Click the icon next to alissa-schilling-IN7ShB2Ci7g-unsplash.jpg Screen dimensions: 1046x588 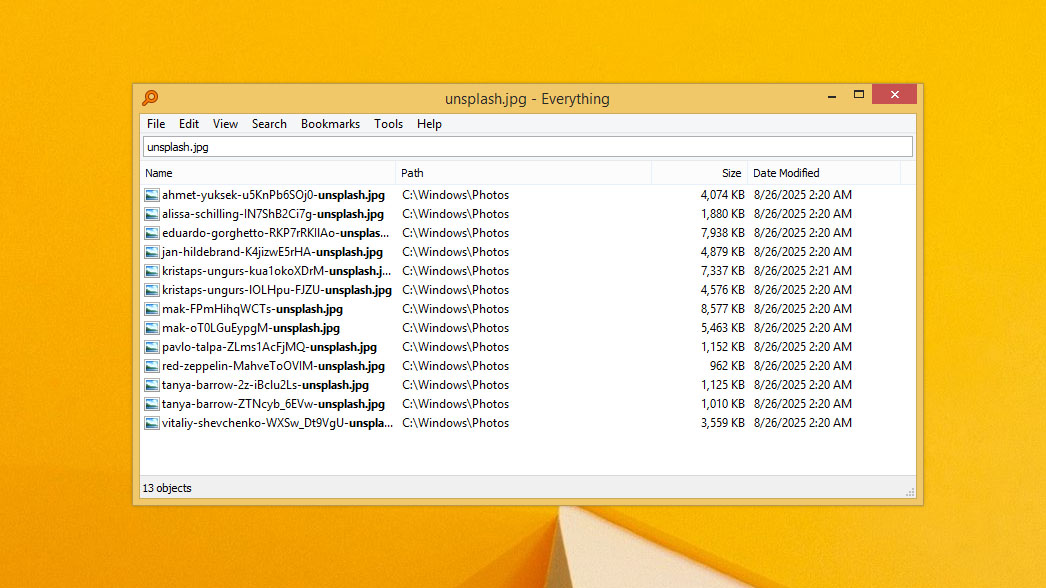point(151,213)
